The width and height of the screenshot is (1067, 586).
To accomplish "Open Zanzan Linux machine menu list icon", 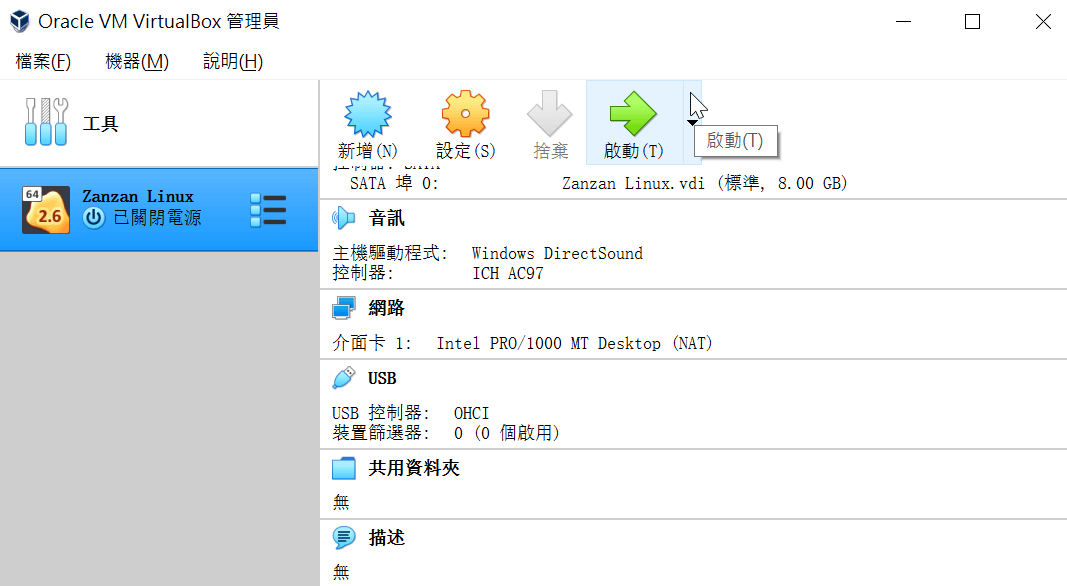I will click(268, 210).
